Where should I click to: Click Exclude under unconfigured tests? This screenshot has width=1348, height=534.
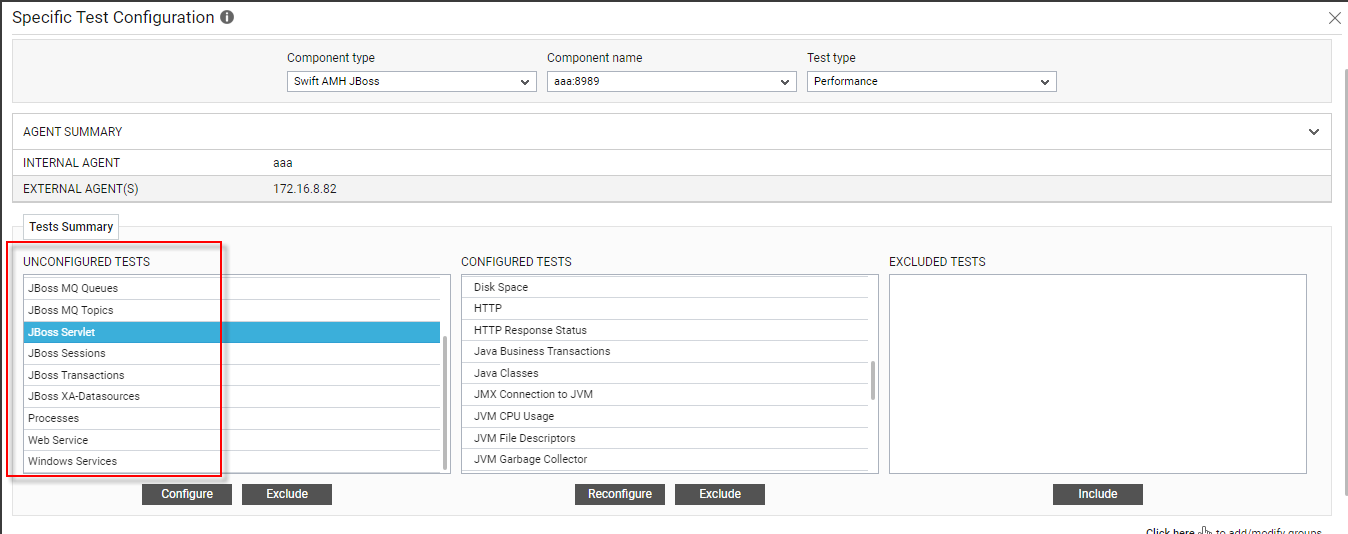[x=287, y=494]
